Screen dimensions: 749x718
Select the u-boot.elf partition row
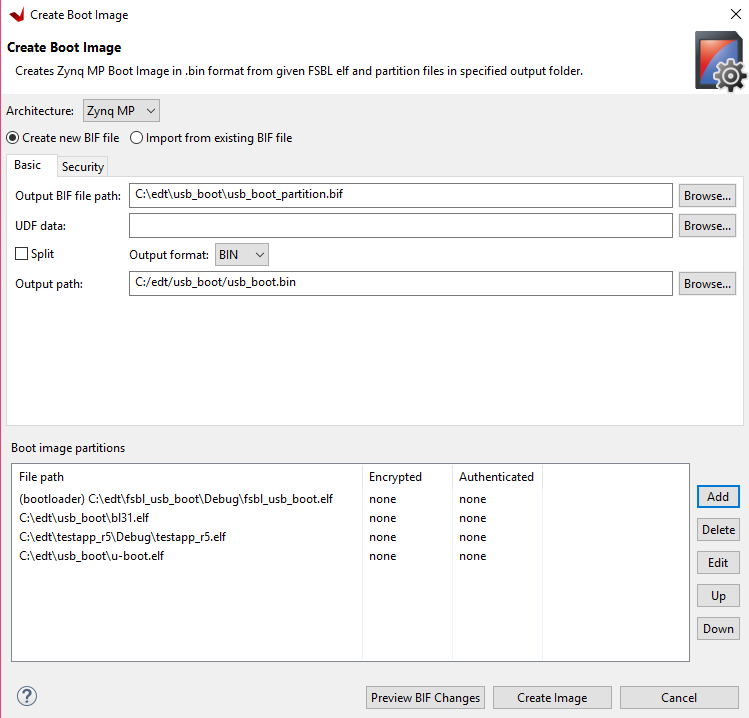click(350, 557)
